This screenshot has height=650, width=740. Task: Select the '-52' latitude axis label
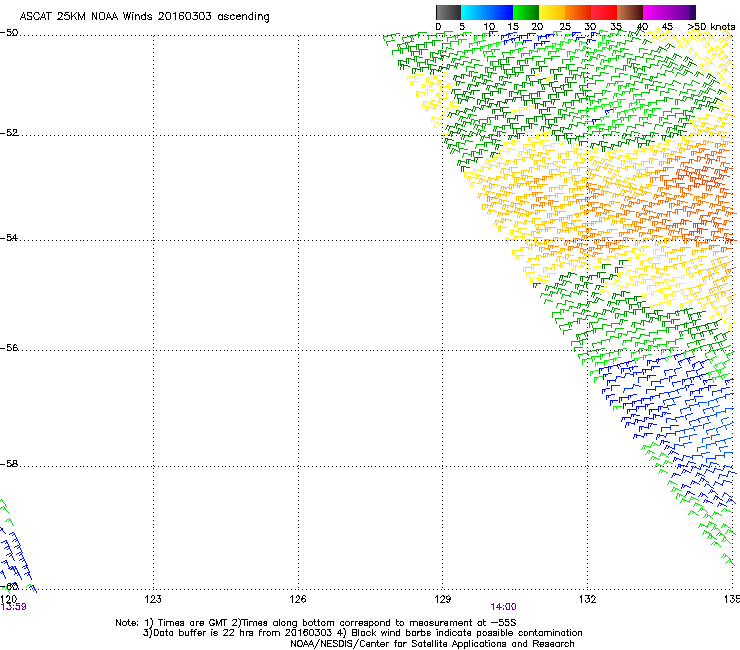(9, 133)
